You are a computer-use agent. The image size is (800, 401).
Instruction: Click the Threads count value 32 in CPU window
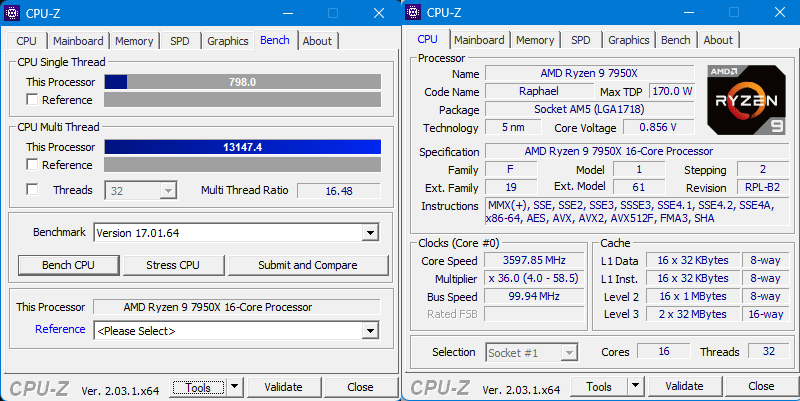click(x=768, y=352)
